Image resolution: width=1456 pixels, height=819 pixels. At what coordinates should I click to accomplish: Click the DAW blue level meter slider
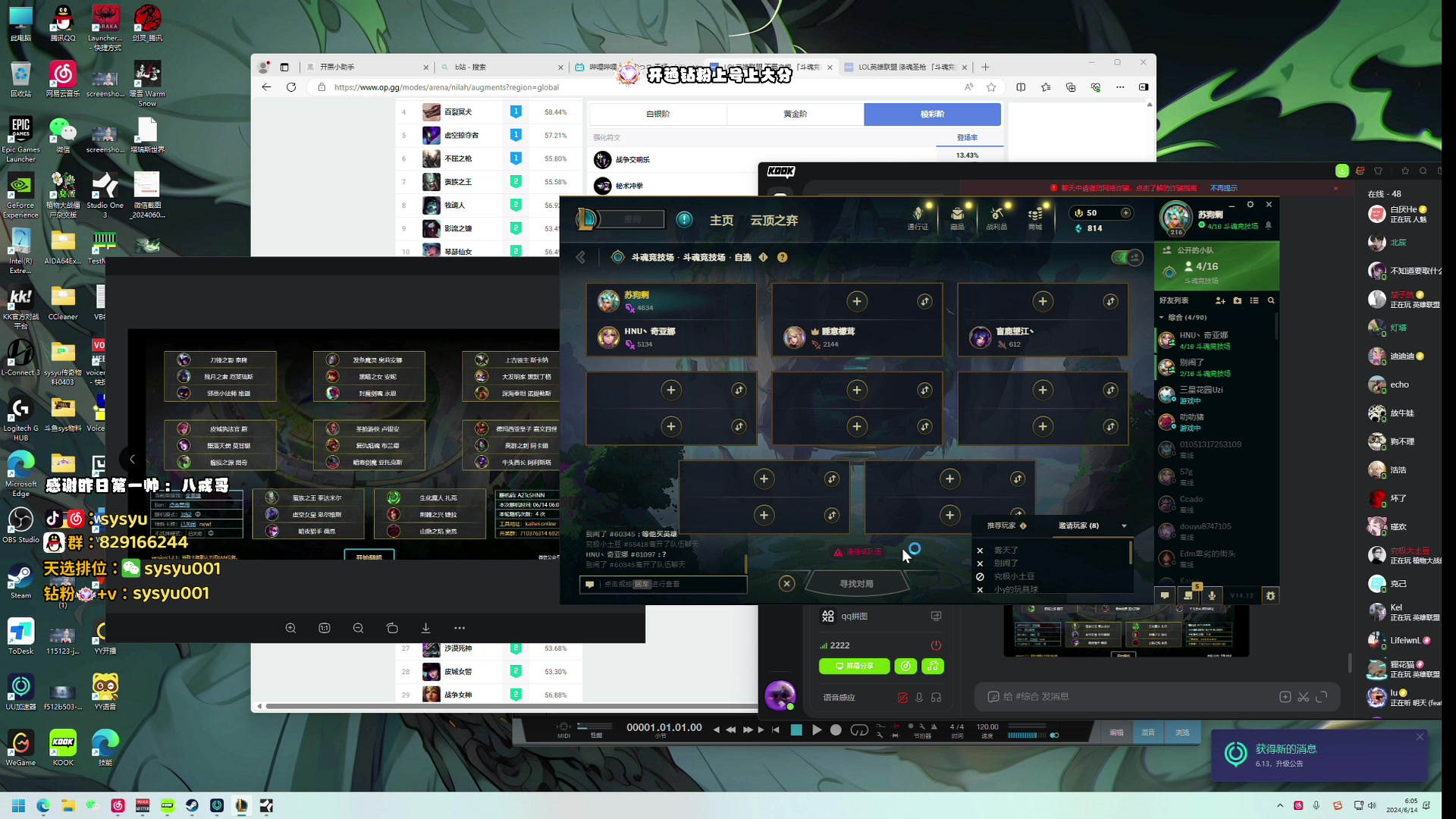[1027, 735]
